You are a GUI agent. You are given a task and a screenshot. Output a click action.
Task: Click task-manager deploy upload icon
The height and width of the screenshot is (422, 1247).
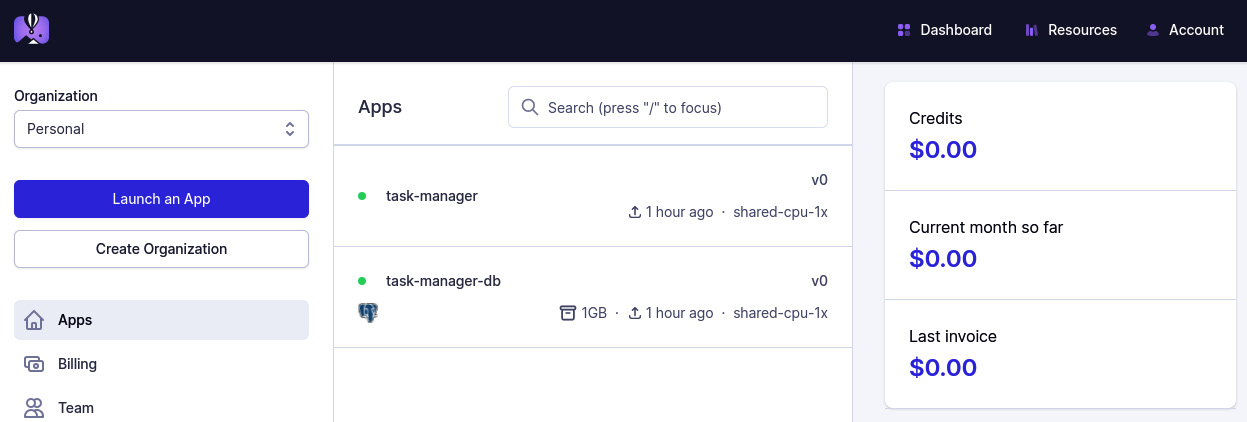click(634, 212)
